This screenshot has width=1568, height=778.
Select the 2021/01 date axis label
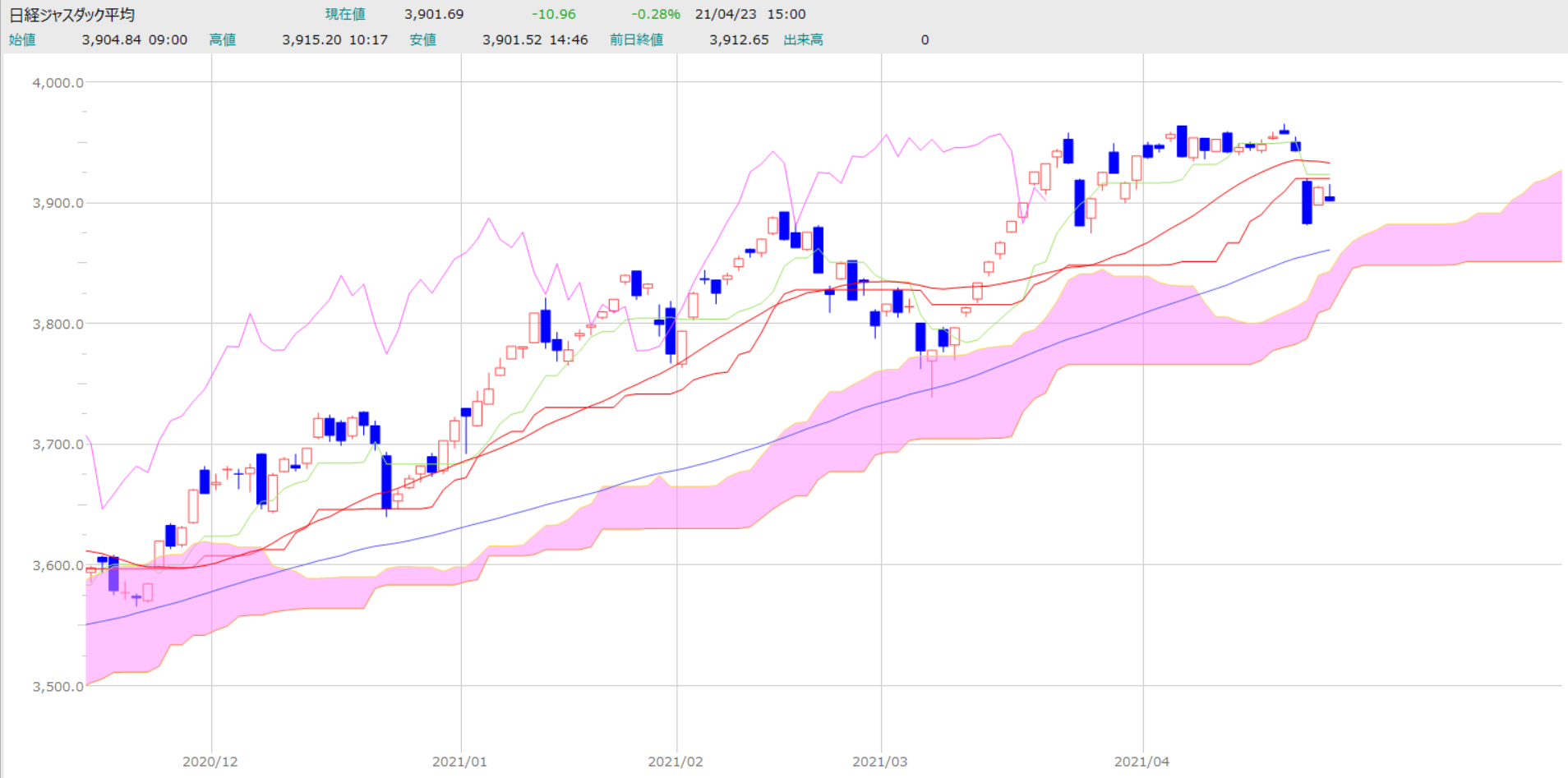tap(460, 762)
